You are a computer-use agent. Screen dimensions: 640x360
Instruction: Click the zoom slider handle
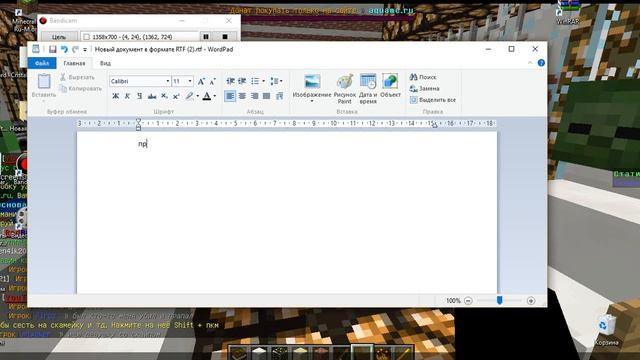point(499,300)
